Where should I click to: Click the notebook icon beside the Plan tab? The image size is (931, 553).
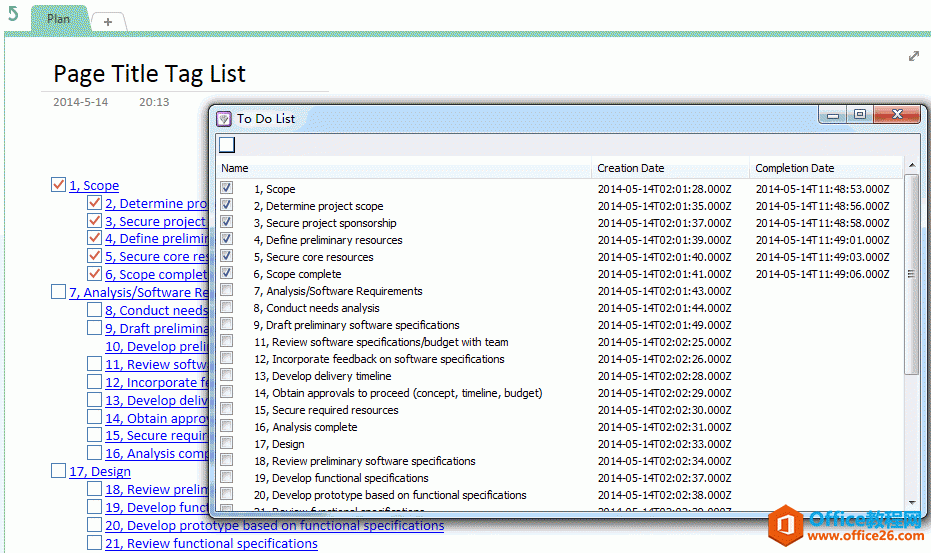click(13, 15)
